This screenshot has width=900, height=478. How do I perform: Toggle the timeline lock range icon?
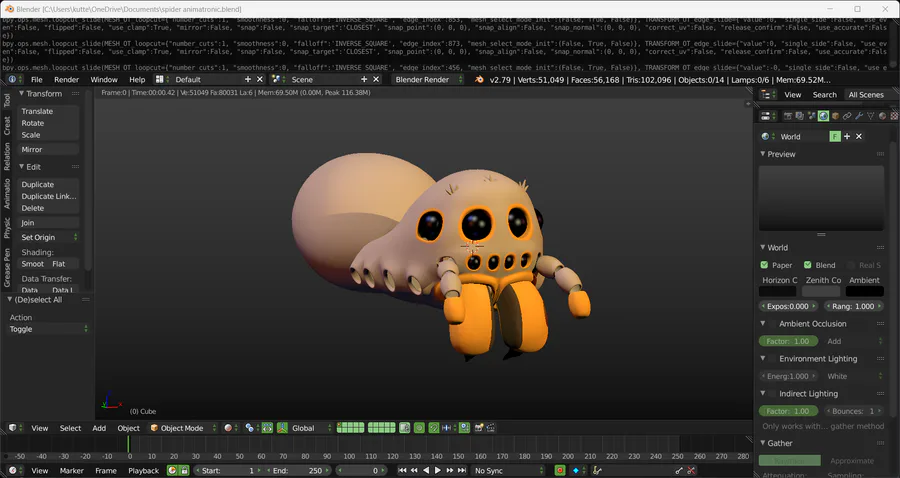[x=184, y=471]
